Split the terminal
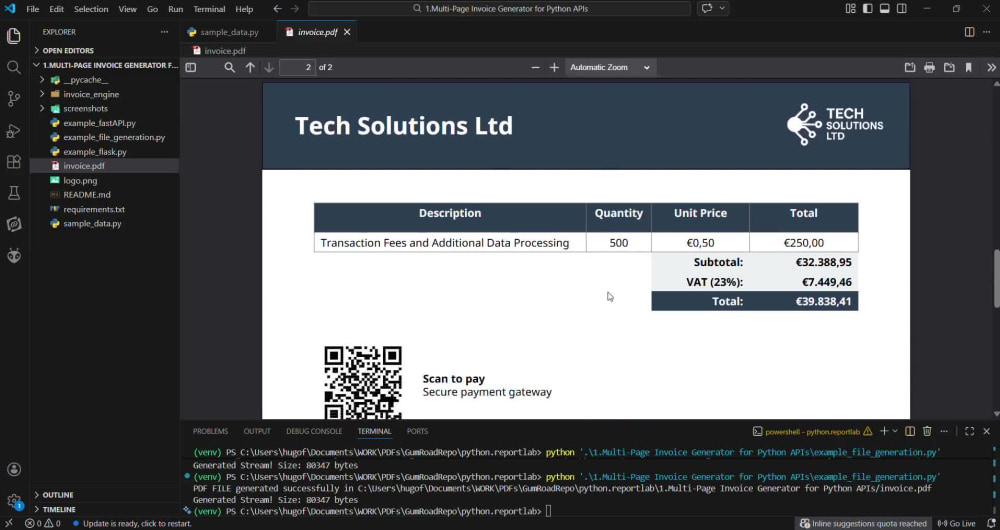The image size is (1000, 530). [x=910, y=432]
